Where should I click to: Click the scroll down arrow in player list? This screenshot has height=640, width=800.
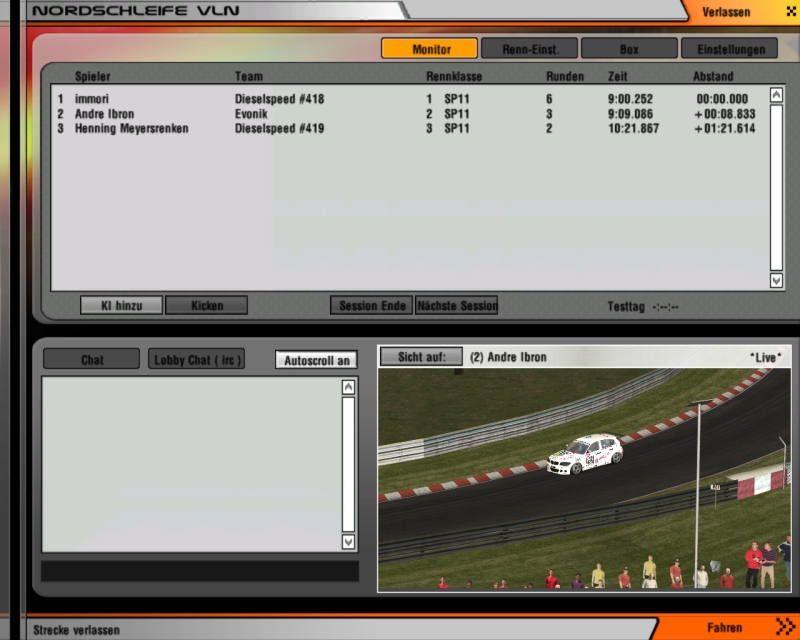(776, 281)
